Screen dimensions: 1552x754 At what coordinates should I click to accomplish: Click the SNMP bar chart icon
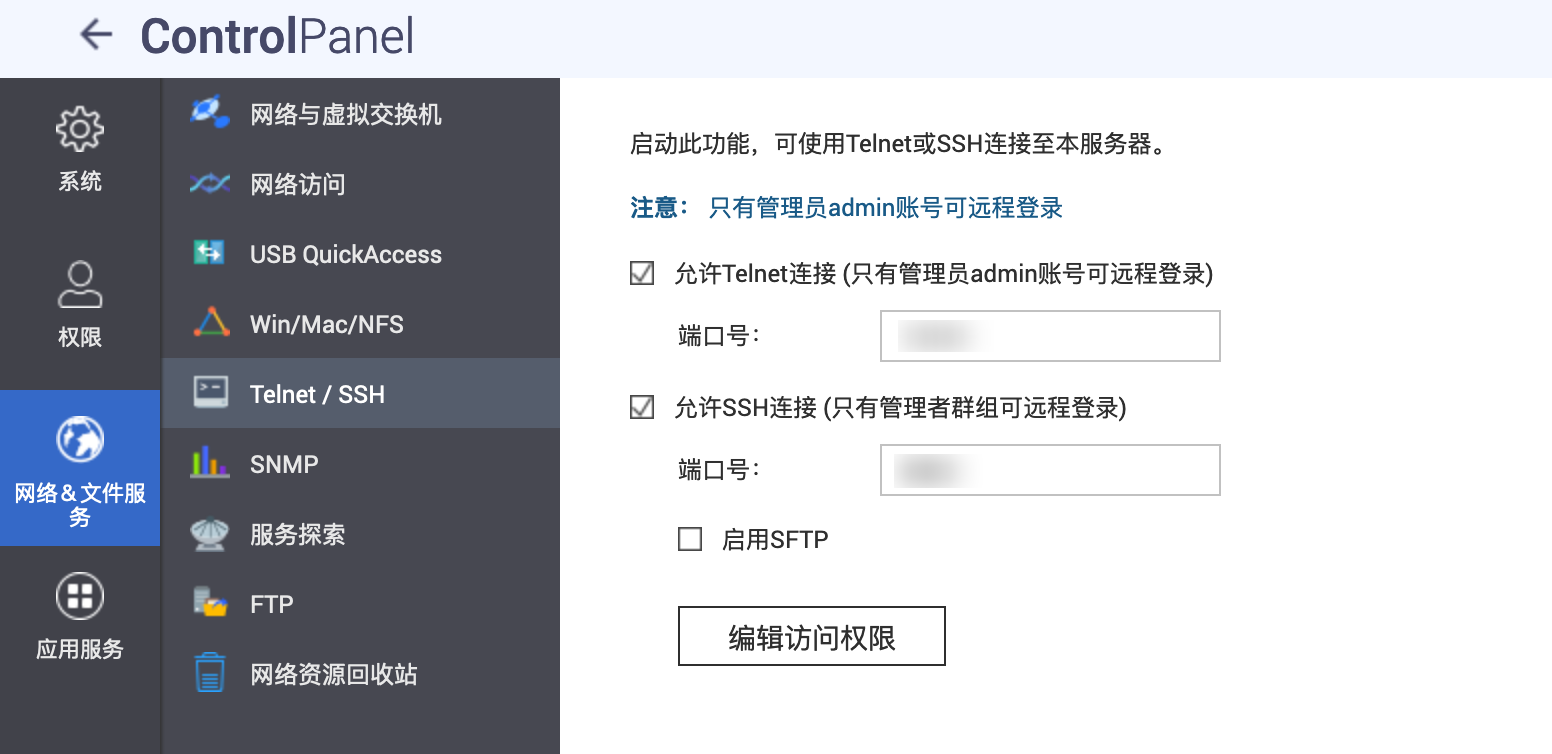click(210, 463)
